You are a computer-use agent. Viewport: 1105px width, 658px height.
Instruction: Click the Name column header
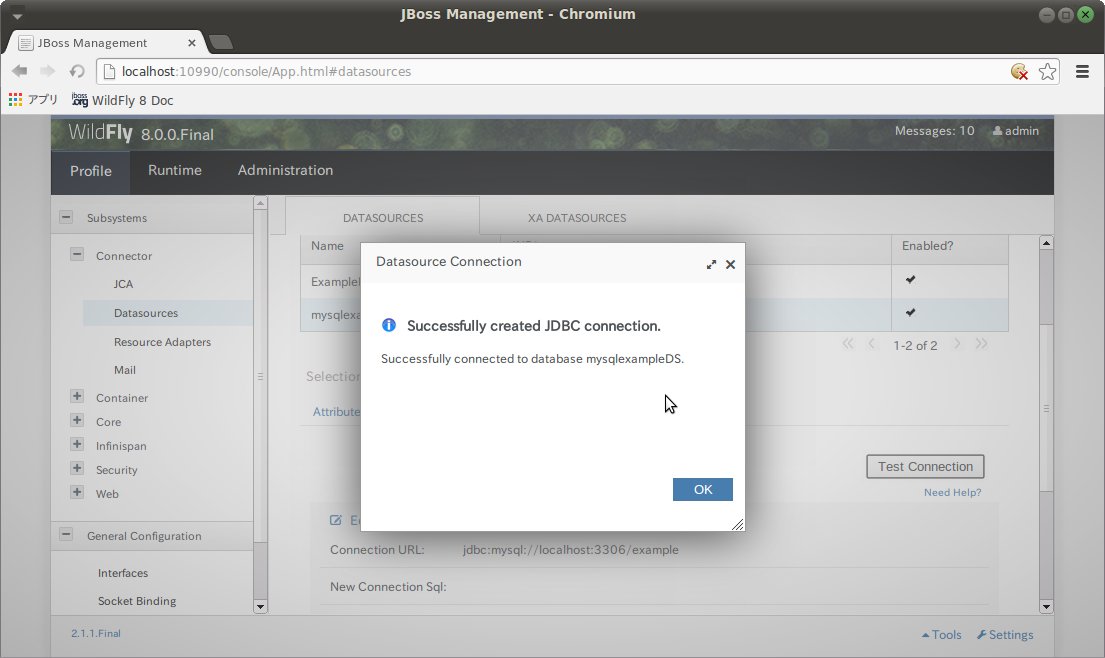point(328,246)
